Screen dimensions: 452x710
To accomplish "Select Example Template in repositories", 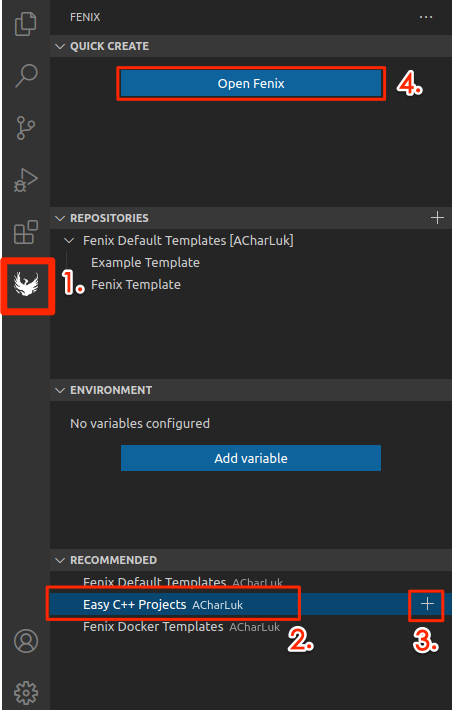I will [x=145, y=263].
